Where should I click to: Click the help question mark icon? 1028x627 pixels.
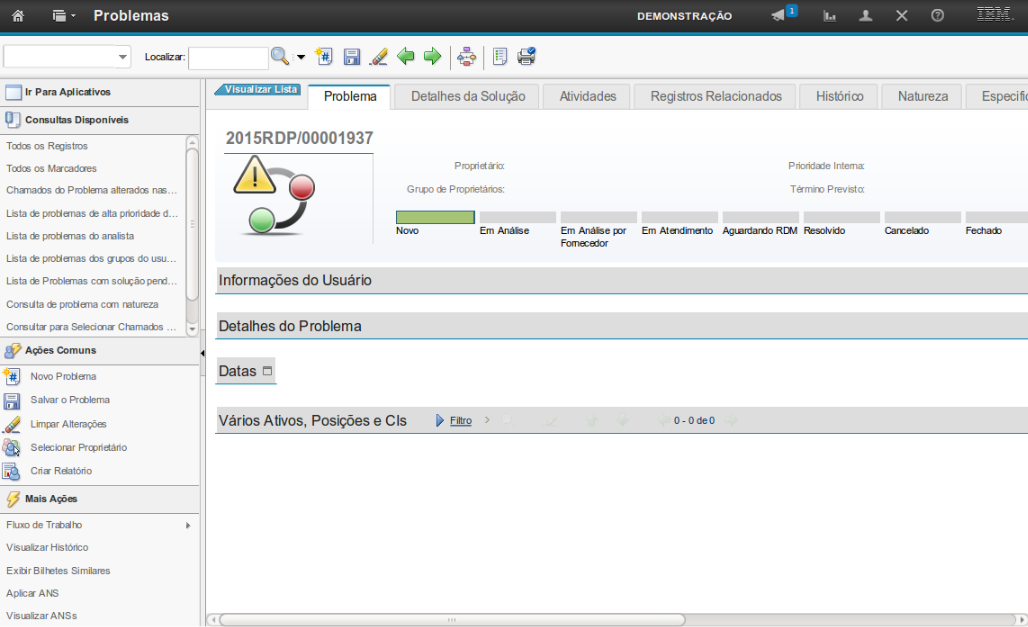[x=937, y=16]
